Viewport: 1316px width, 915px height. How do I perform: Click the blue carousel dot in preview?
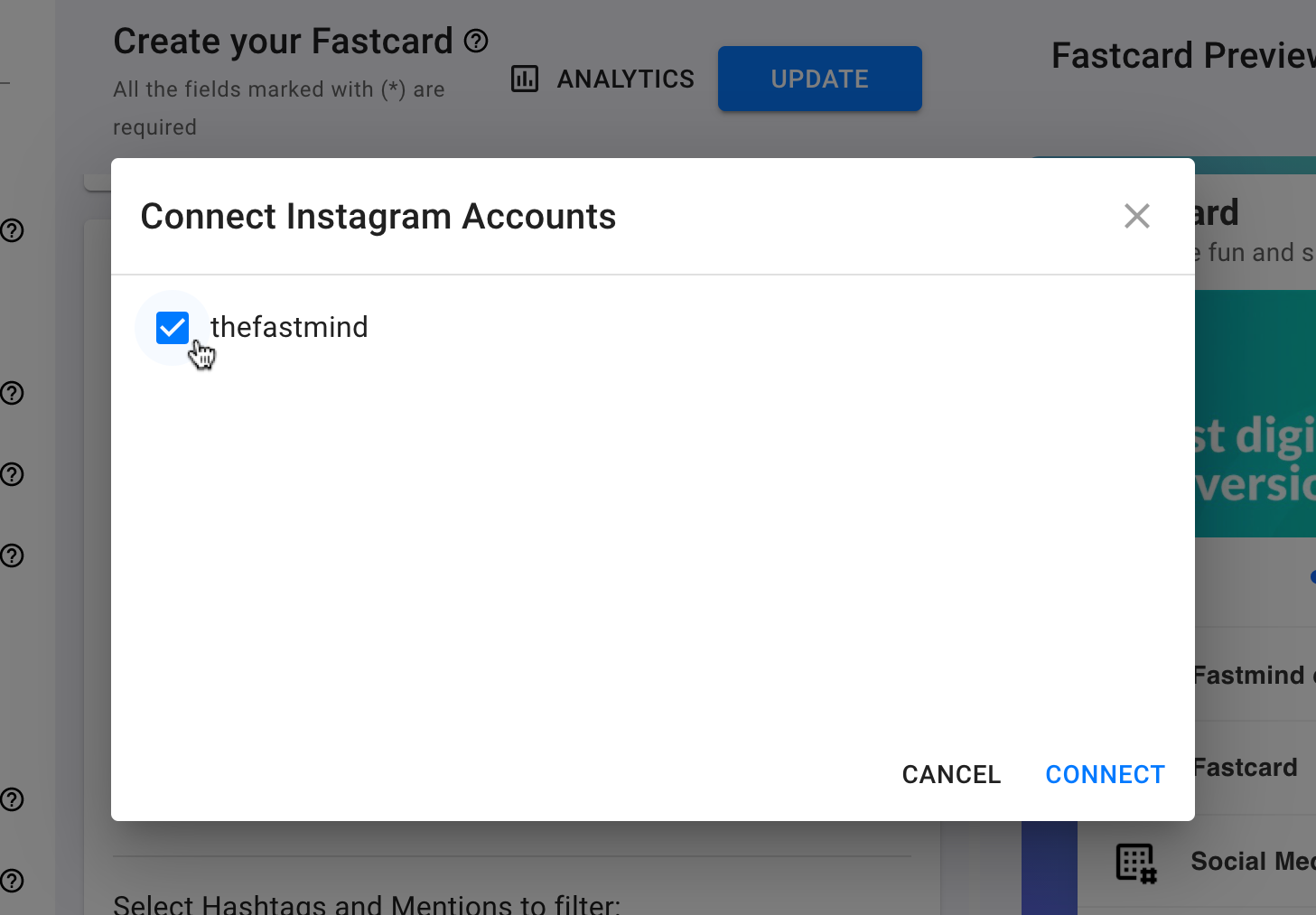(1312, 577)
